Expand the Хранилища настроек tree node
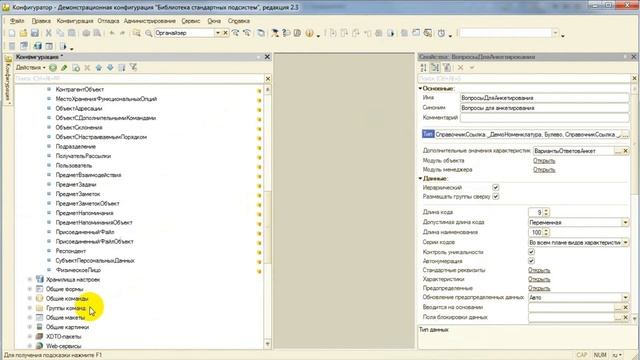This screenshot has width=640, height=360. pyautogui.click(x=30, y=280)
